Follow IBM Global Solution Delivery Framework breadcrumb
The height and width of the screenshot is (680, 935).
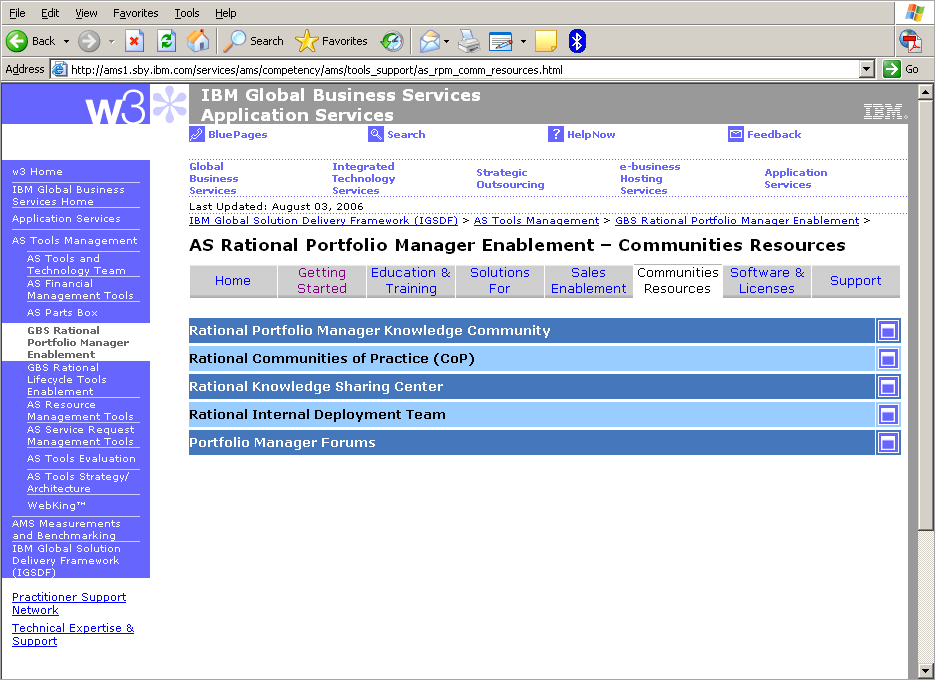[323, 221]
